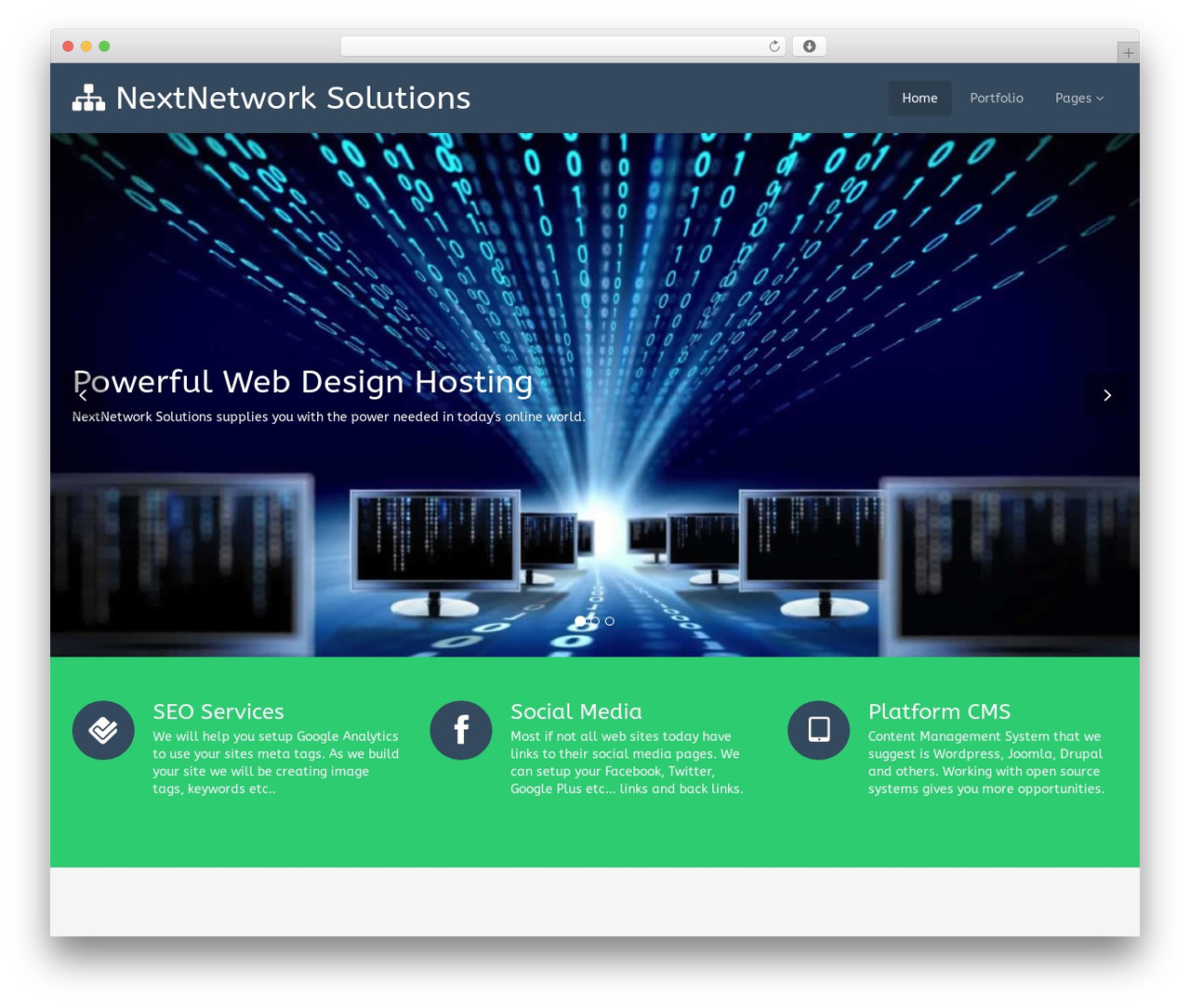Open the Portfolio menu item
Screen dimensions: 1190x1008
(997, 98)
